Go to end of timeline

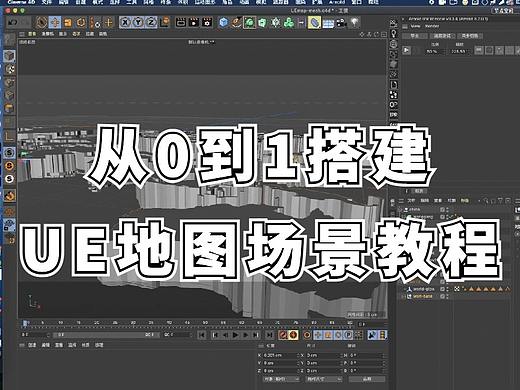pyautogui.click(x=269, y=335)
